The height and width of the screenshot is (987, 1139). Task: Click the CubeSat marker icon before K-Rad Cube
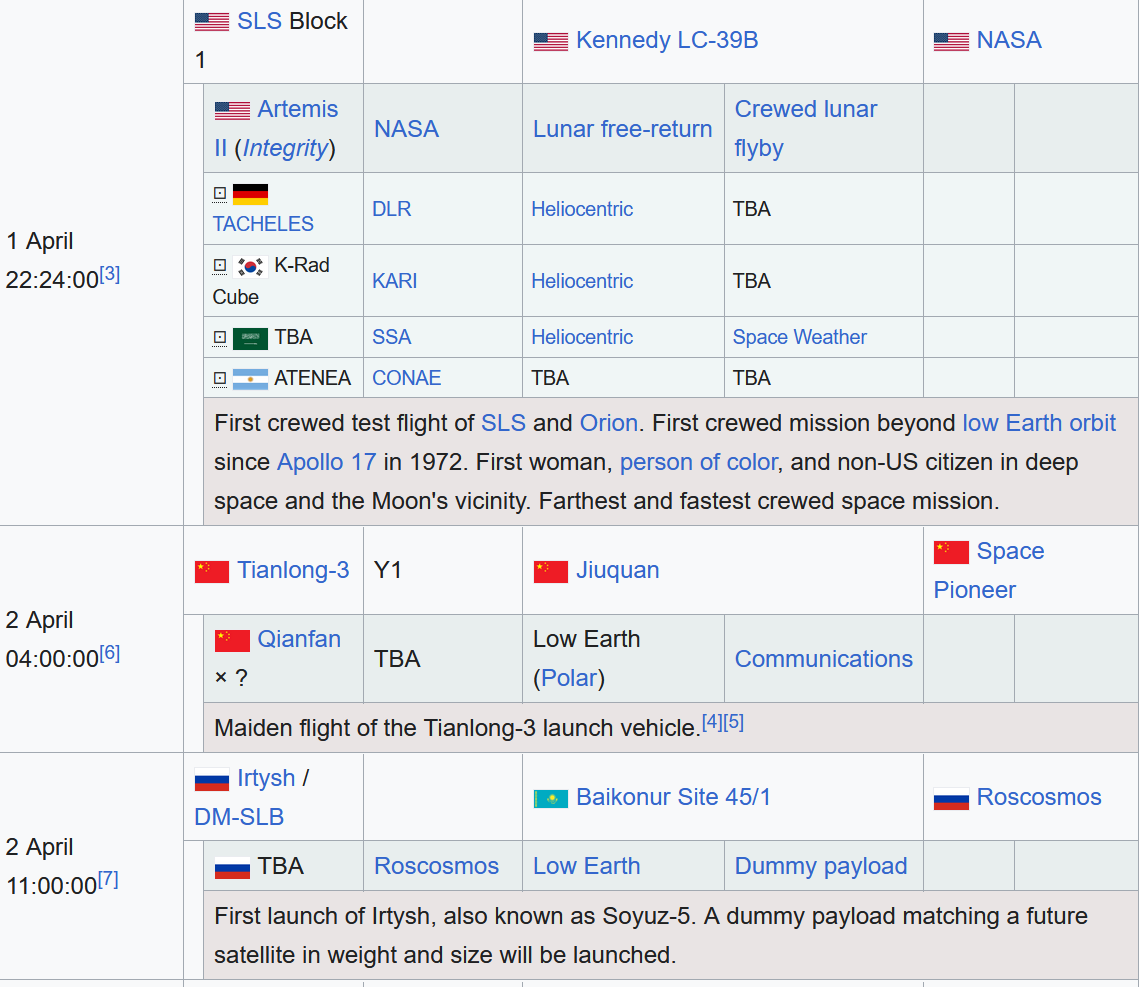tap(220, 266)
